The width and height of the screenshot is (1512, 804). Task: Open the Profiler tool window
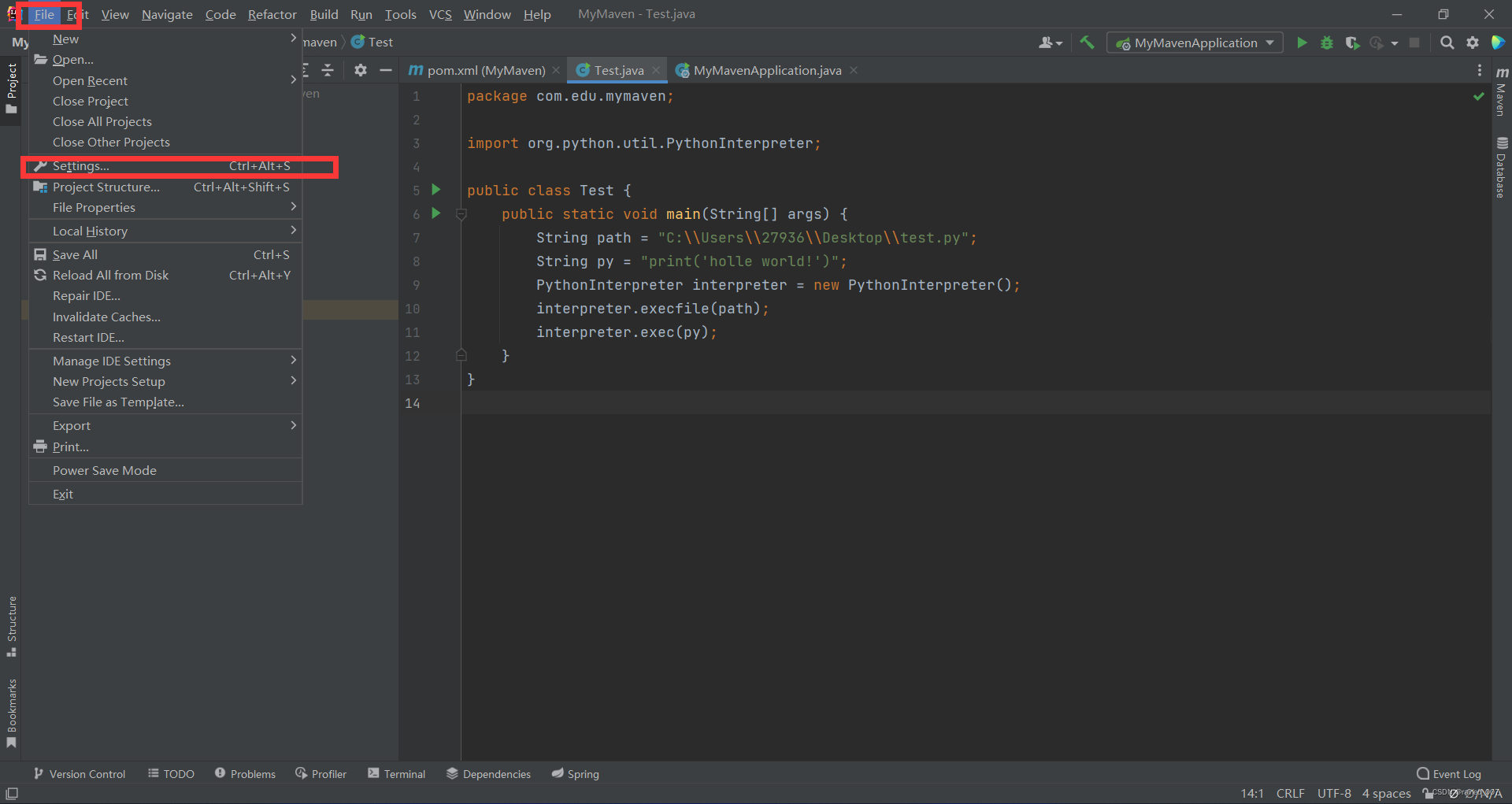[321, 774]
